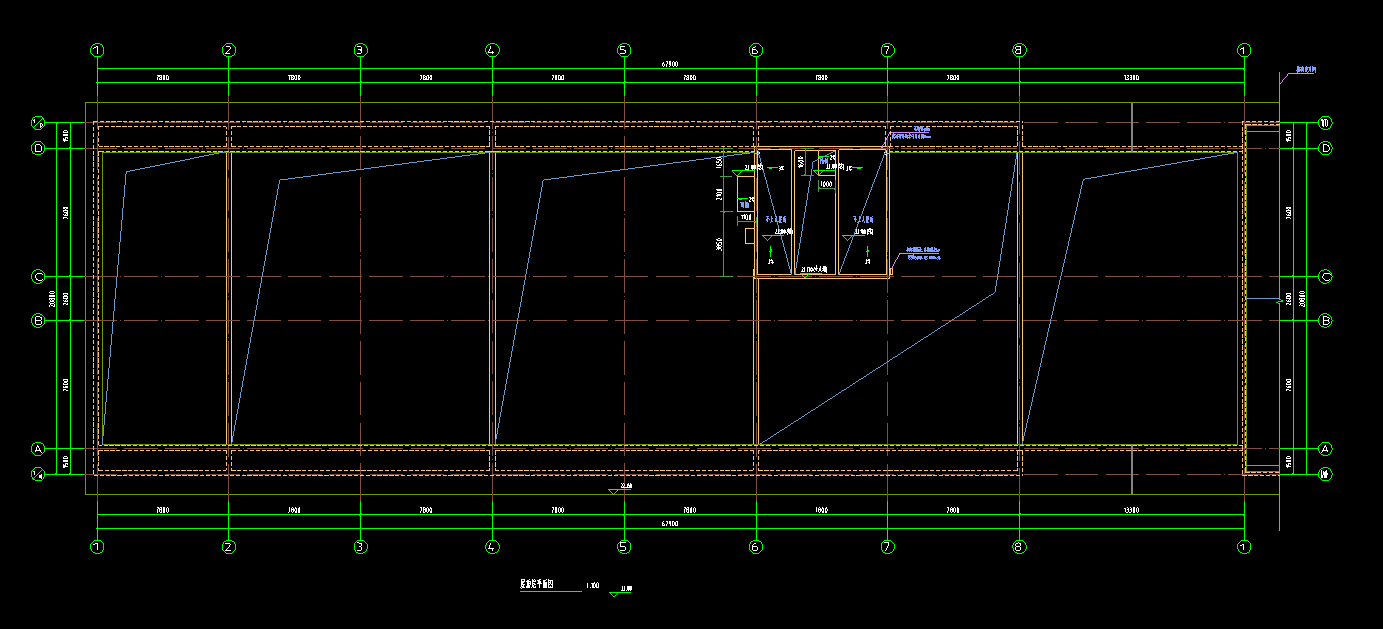Click top overall dimension text 67900
The image size is (1383, 629).
(x=670, y=65)
